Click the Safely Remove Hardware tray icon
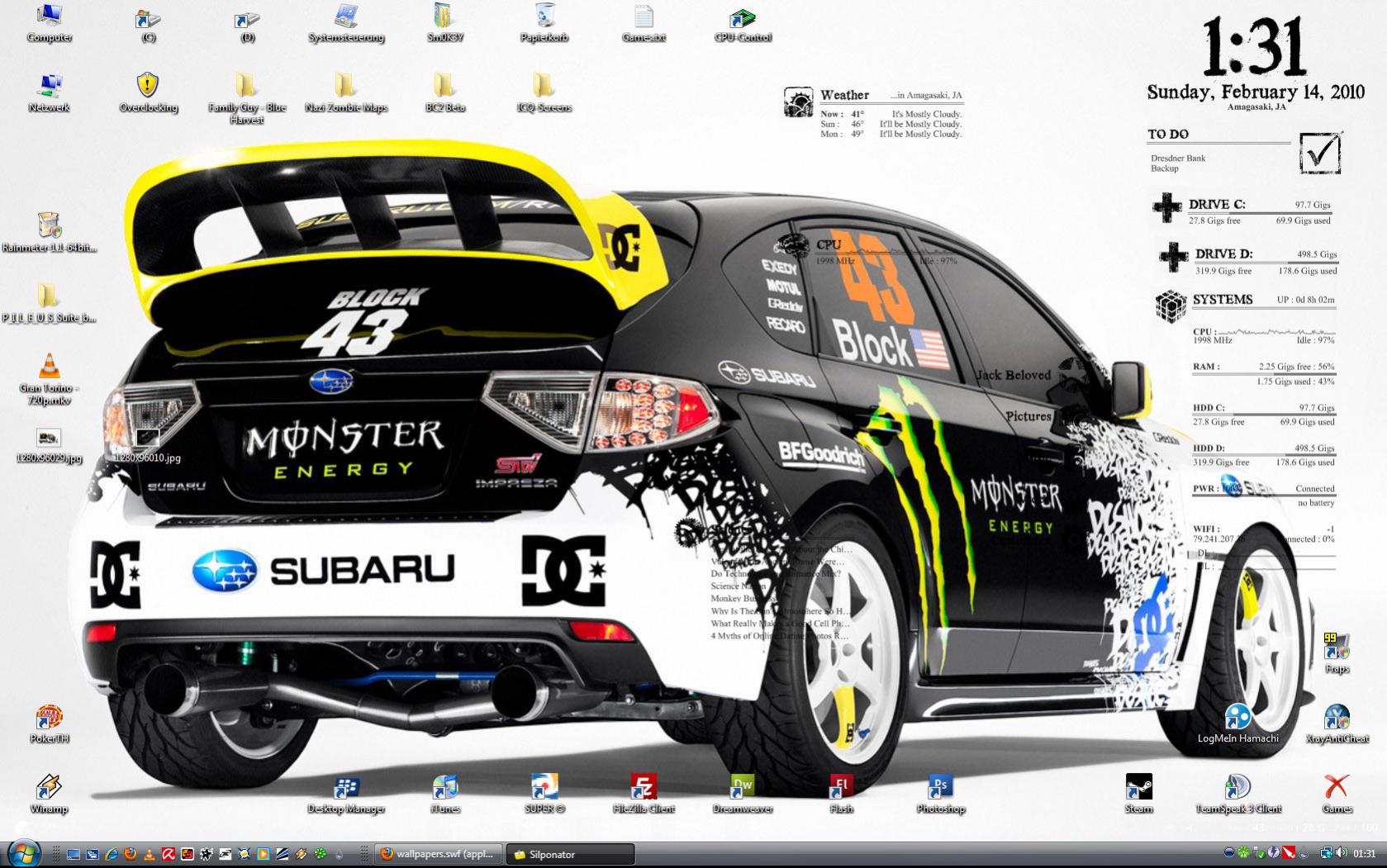Screen dimensions: 1387x868 [x=1259, y=853]
